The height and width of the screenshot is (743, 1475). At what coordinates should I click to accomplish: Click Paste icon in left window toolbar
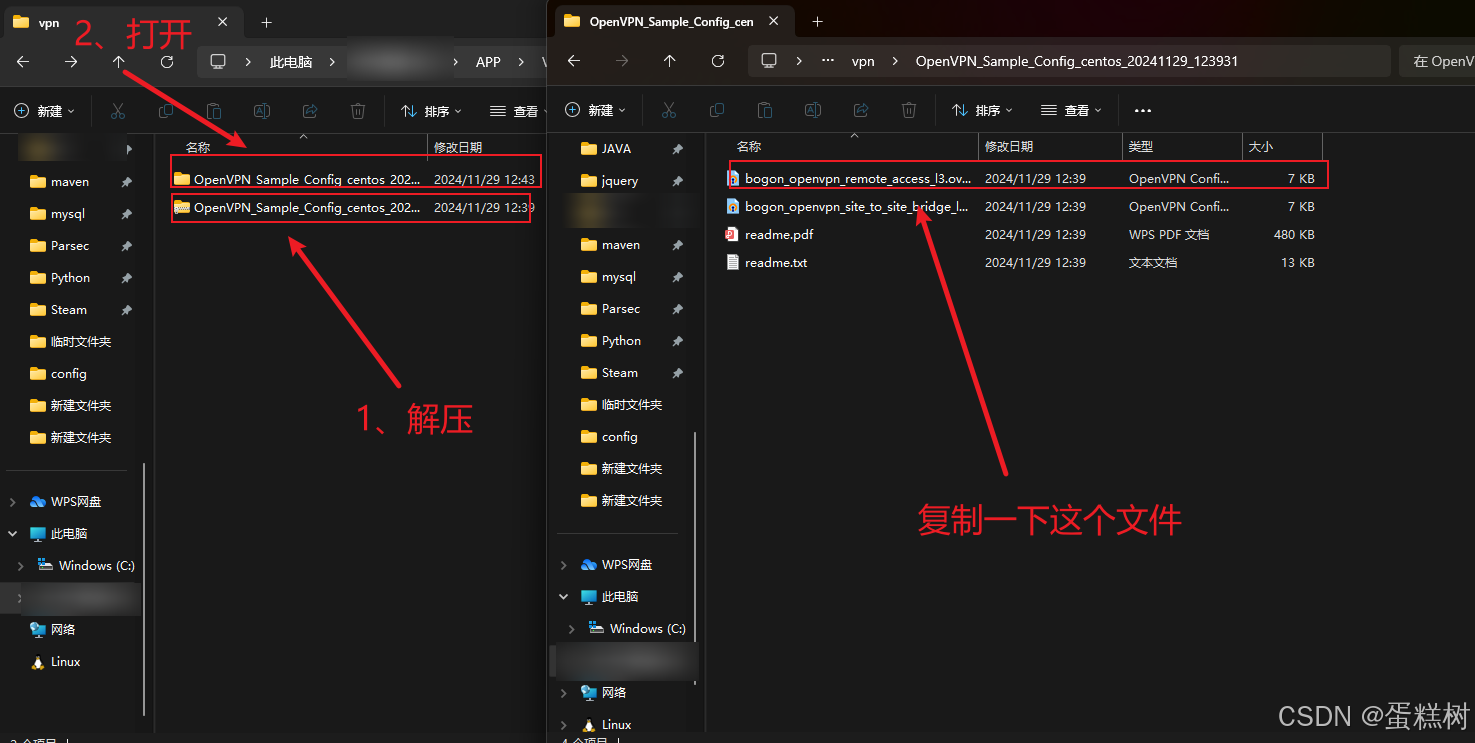(x=214, y=111)
